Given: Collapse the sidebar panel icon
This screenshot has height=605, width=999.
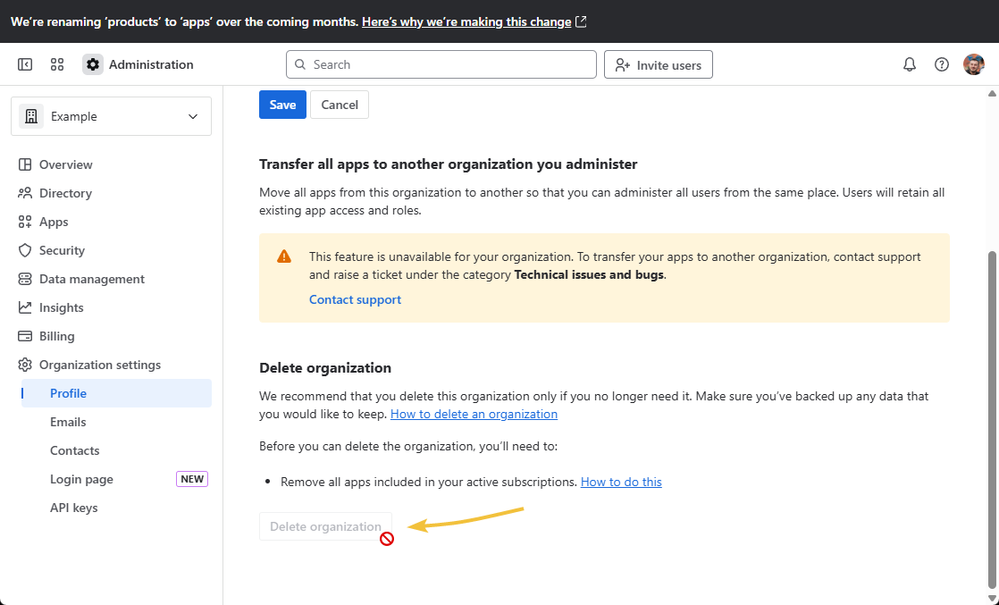Looking at the screenshot, I should [x=25, y=65].
